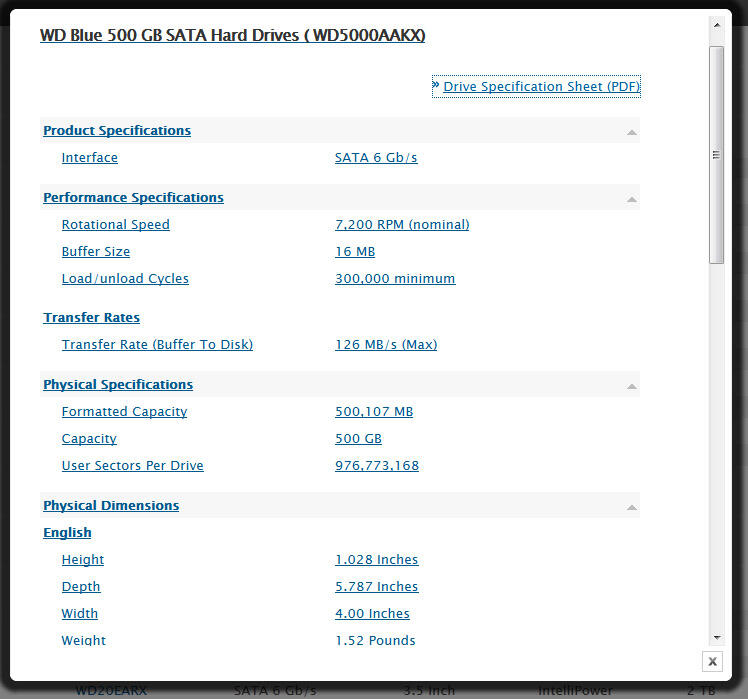748x699 pixels.
Task: Click the vertical scrollbar thumb
Action: [x=717, y=155]
